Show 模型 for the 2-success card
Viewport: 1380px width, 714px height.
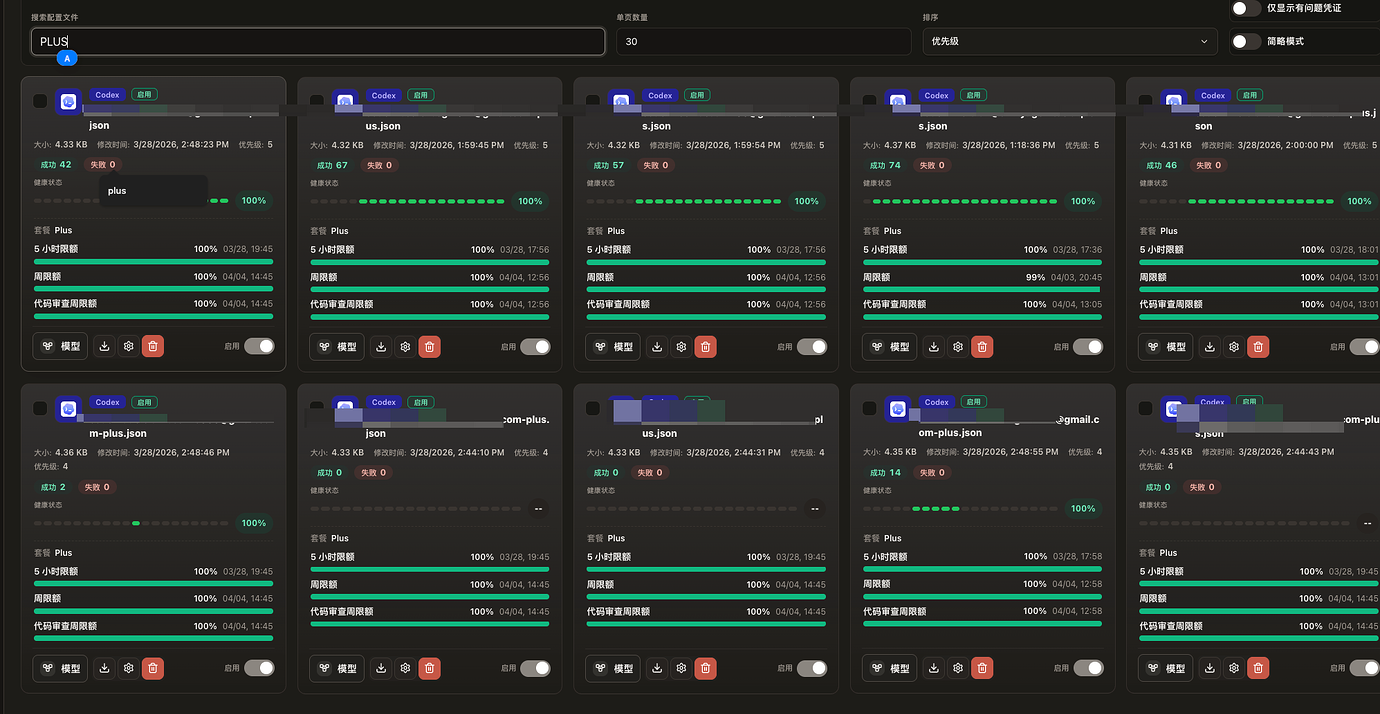coord(61,668)
